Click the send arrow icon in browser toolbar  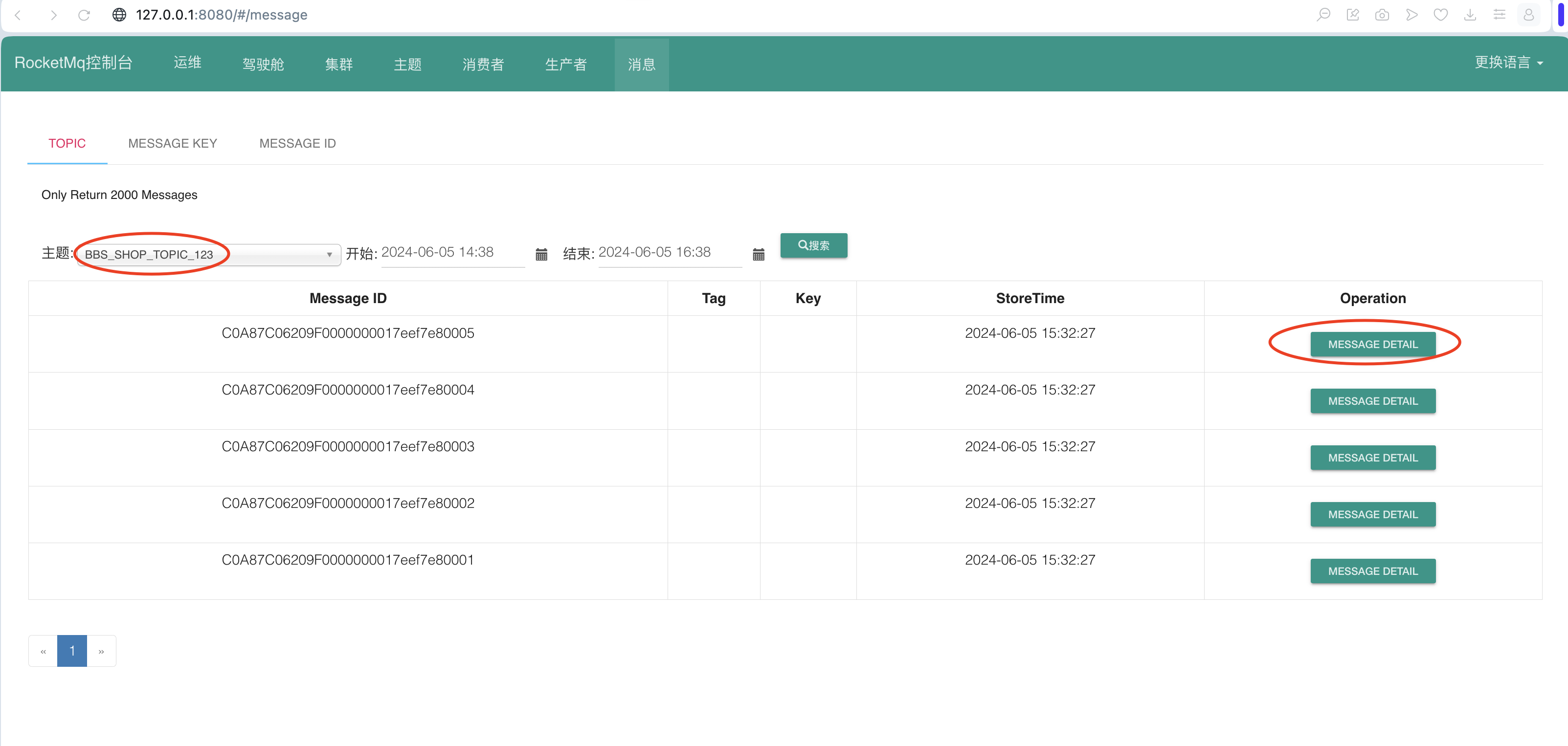coord(1411,15)
